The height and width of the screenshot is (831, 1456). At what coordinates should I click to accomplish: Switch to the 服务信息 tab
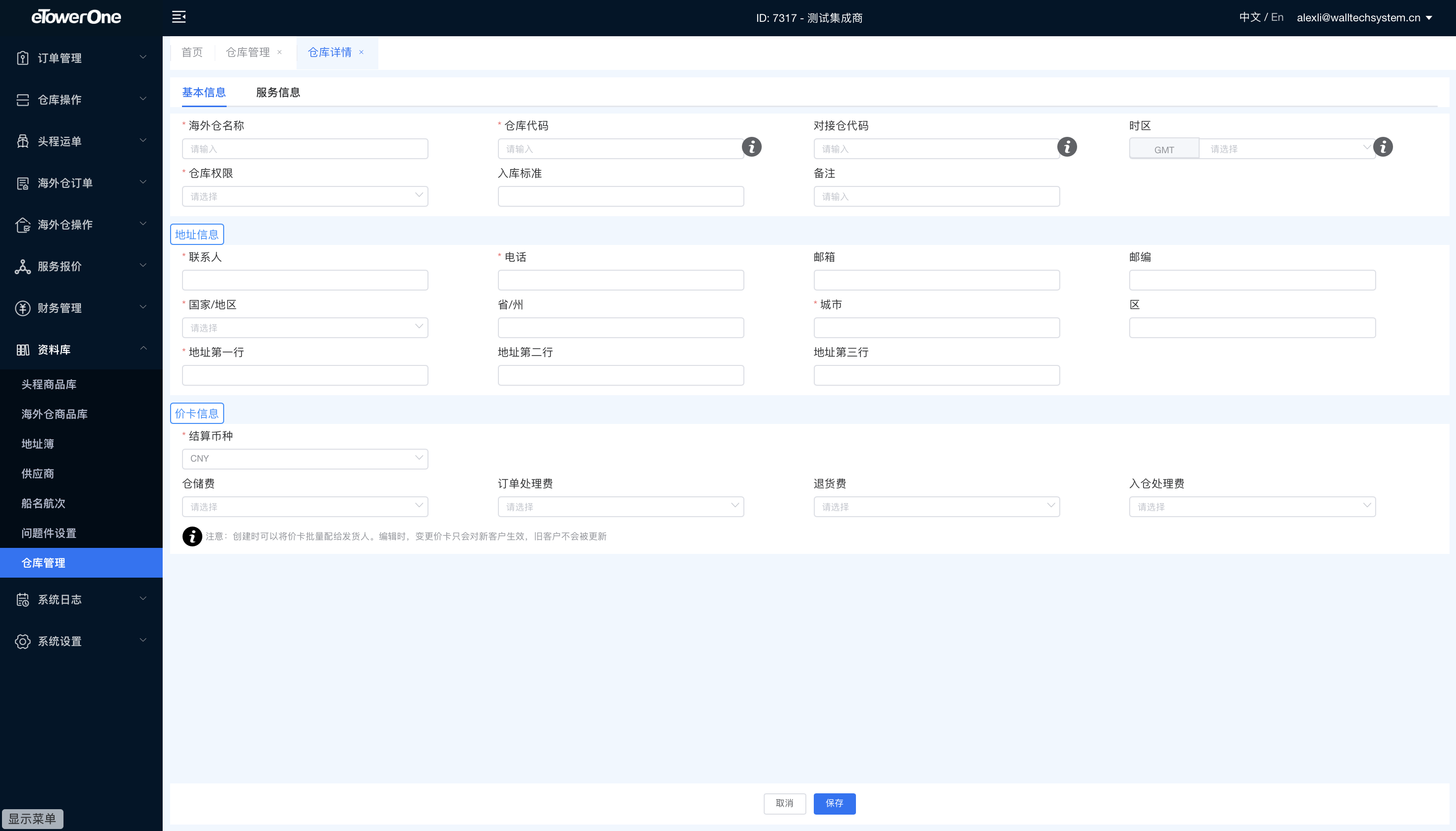pyautogui.click(x=278, y=92)
